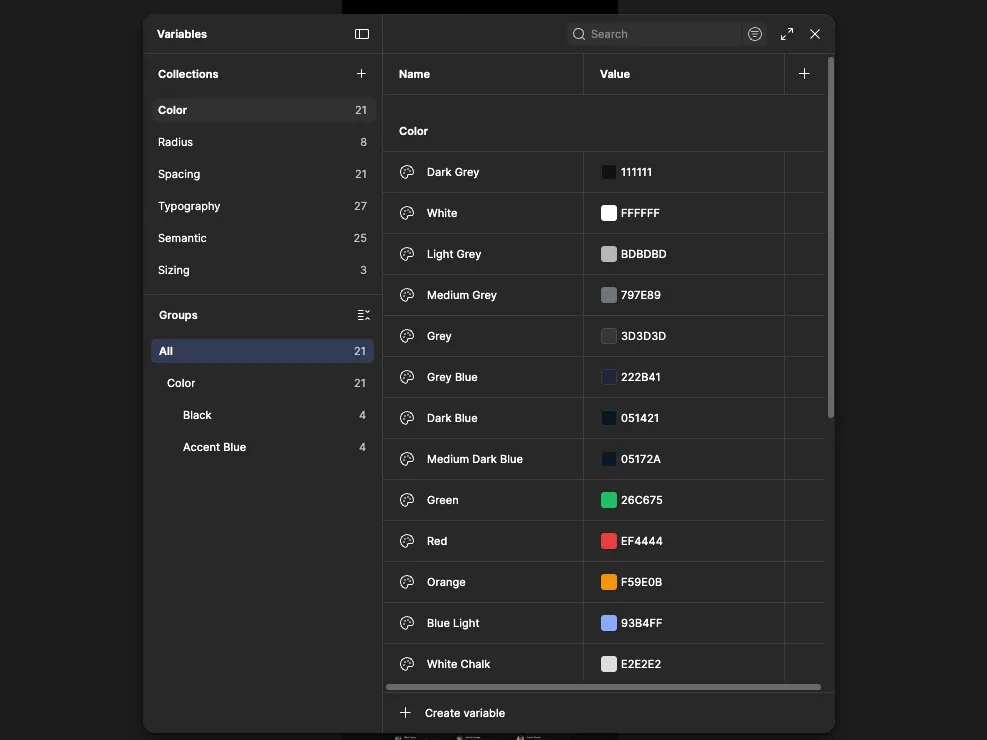
Task: Toggle the sidebar panel icon next to Variables
Action: [362, 34]
